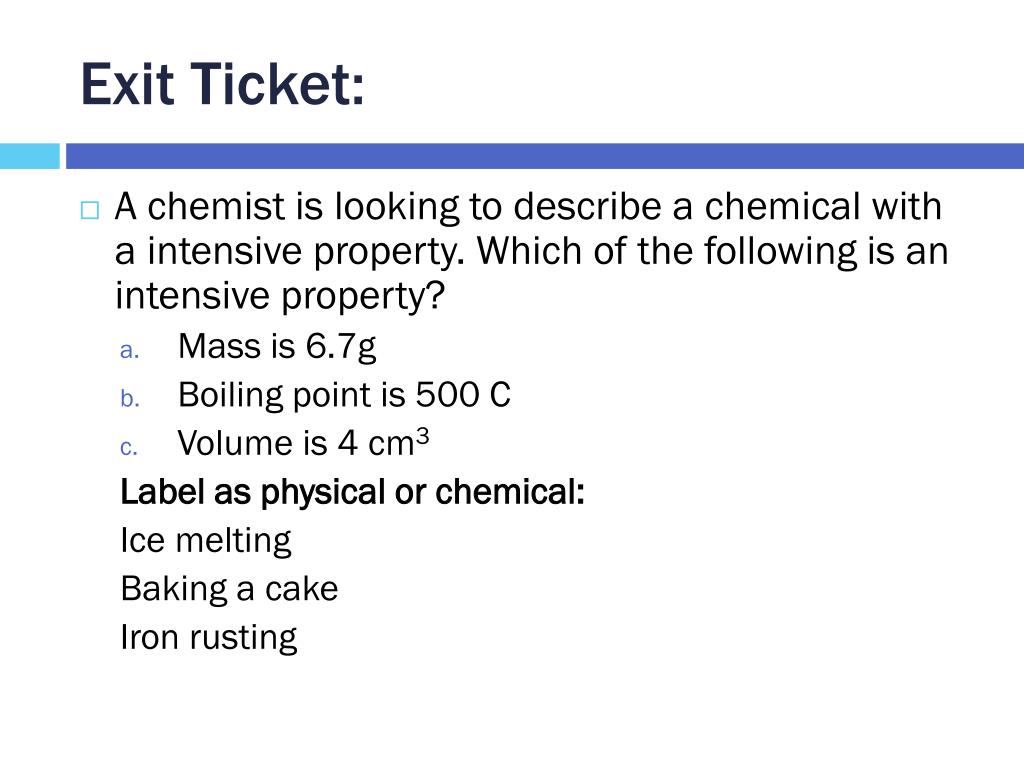Screen dimensions: 1024x768
Task: Pick the "Volume is 4 cm" answer
Action: click(x=295, y=443)
